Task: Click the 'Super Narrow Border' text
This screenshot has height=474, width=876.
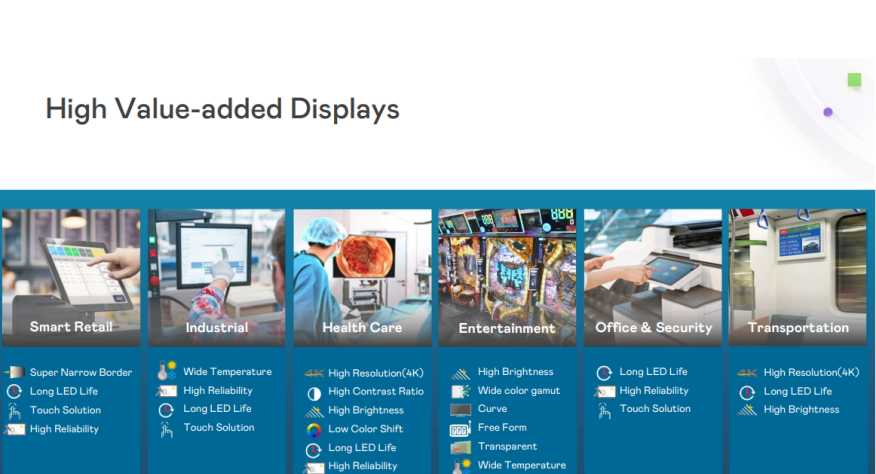Action: (81, 372)
